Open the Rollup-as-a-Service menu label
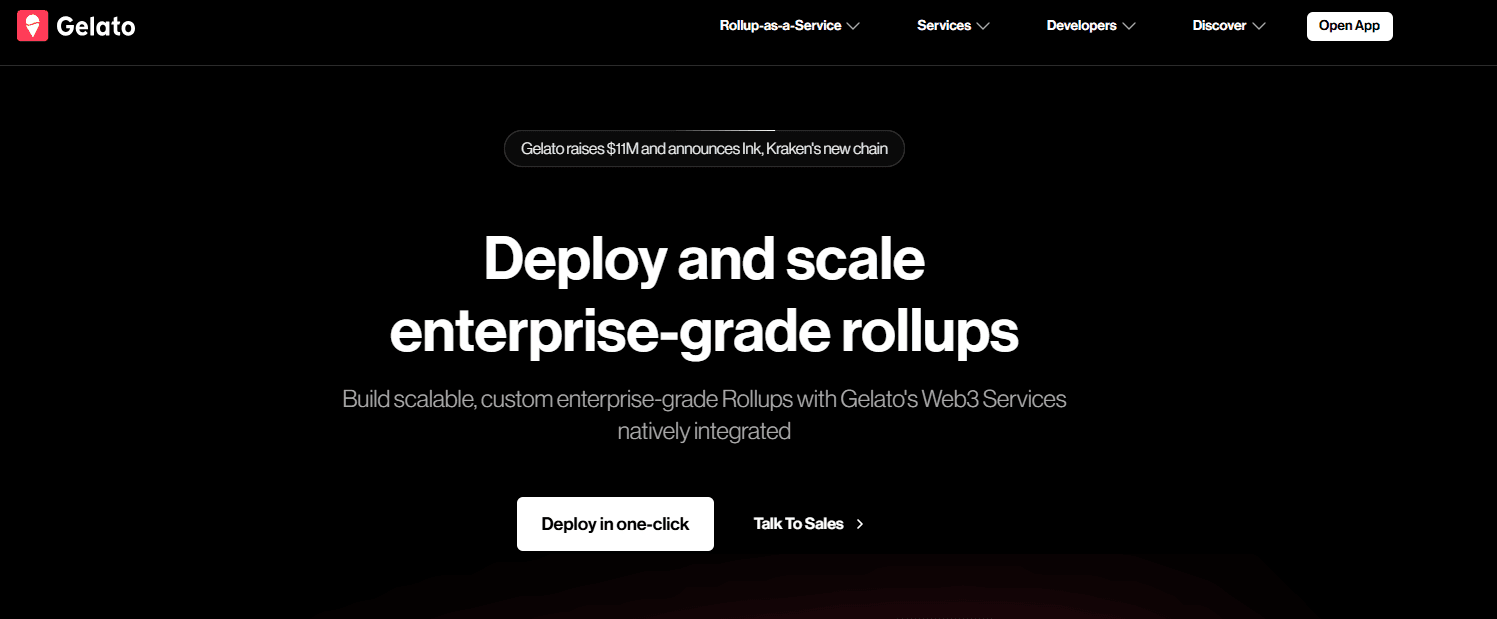 pyautogui.click(x=780, y=26)
